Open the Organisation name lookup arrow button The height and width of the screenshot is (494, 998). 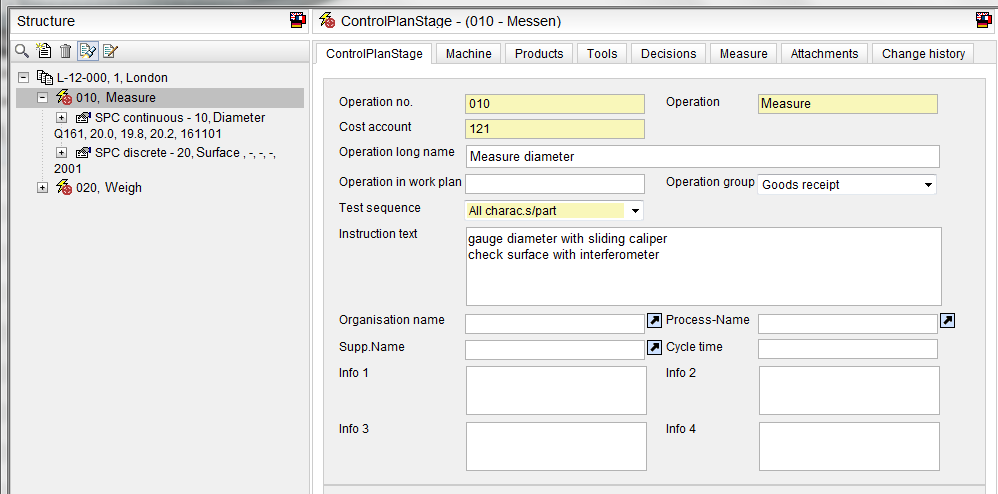(x=654, y=321)
